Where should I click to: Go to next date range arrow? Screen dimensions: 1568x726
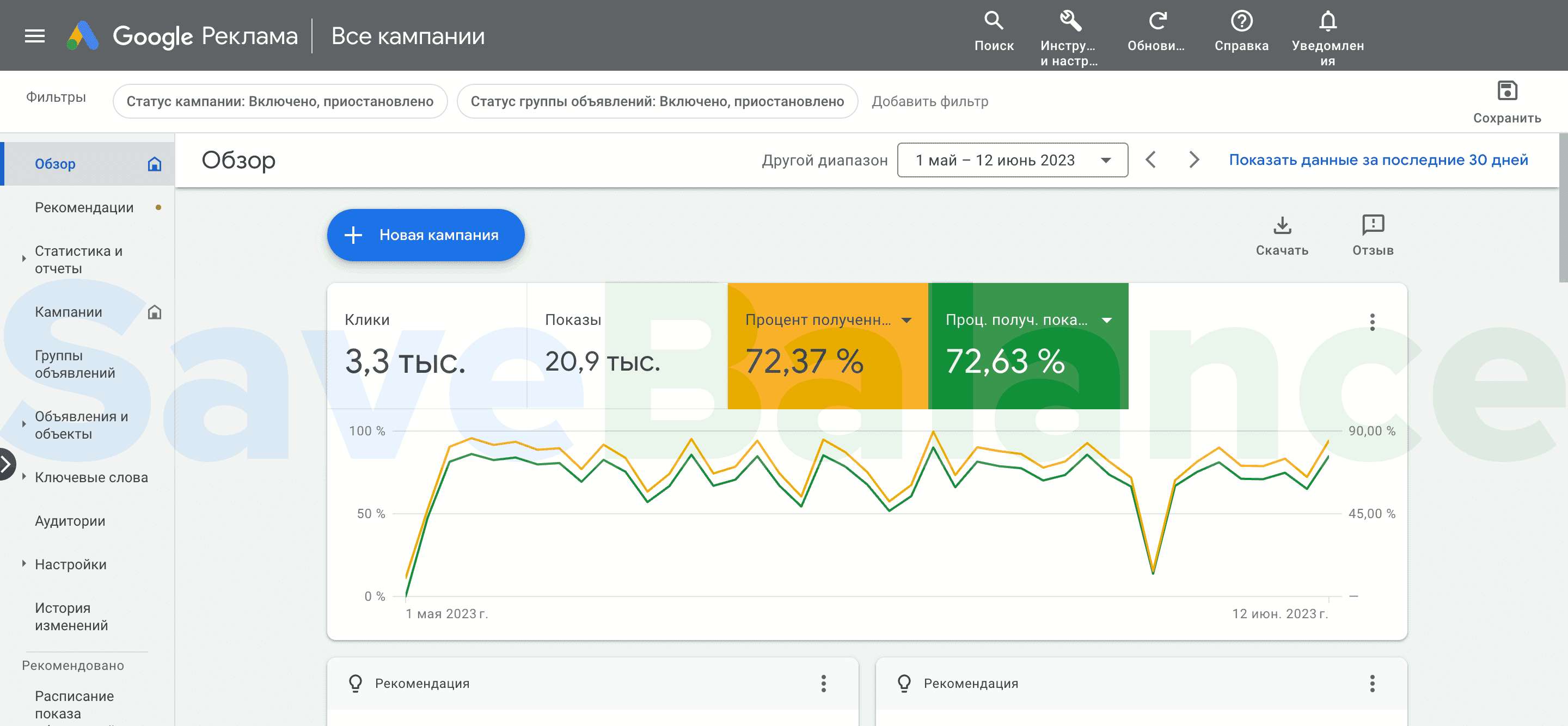[x=1193, y=160]
